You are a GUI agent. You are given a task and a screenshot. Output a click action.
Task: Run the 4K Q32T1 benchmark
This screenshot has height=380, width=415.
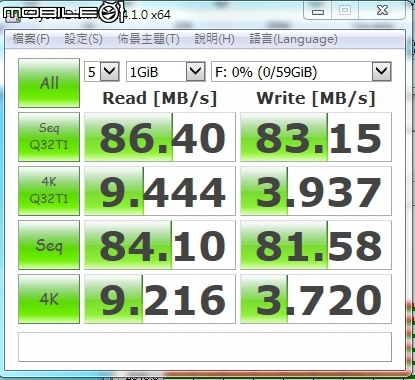click(49, 191)
